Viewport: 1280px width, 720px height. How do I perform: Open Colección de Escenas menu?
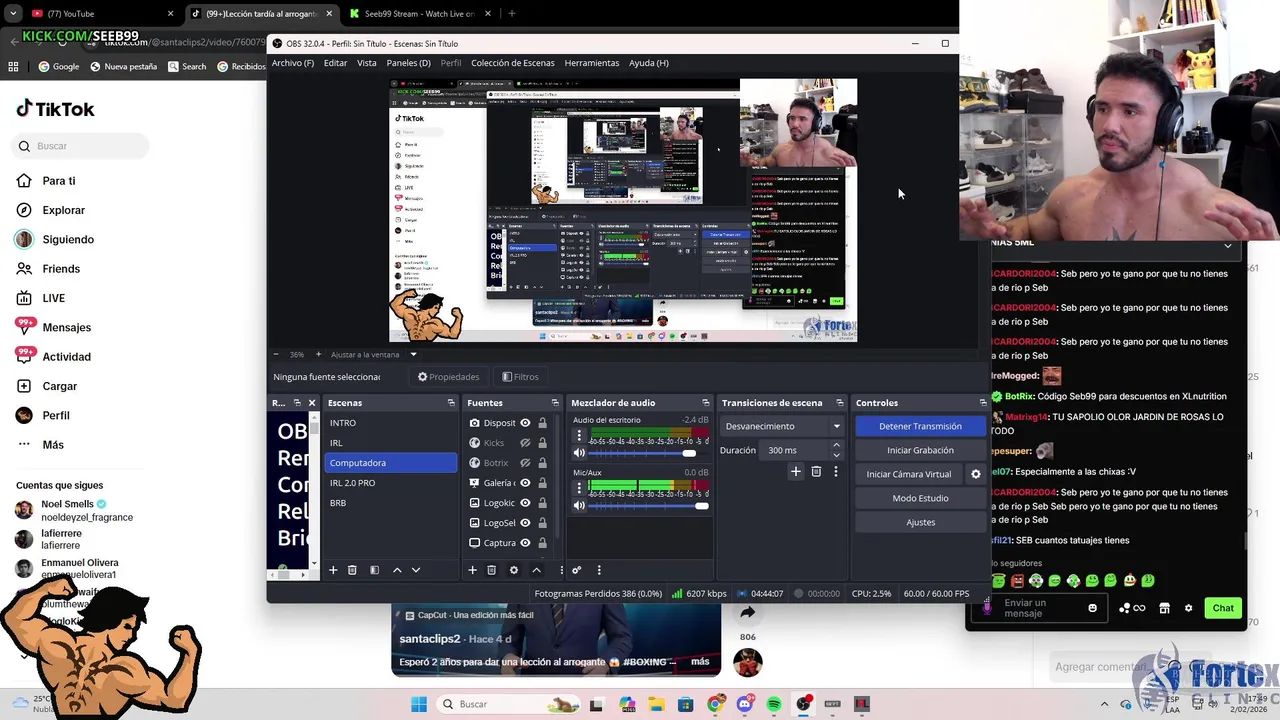pos(512,63)
